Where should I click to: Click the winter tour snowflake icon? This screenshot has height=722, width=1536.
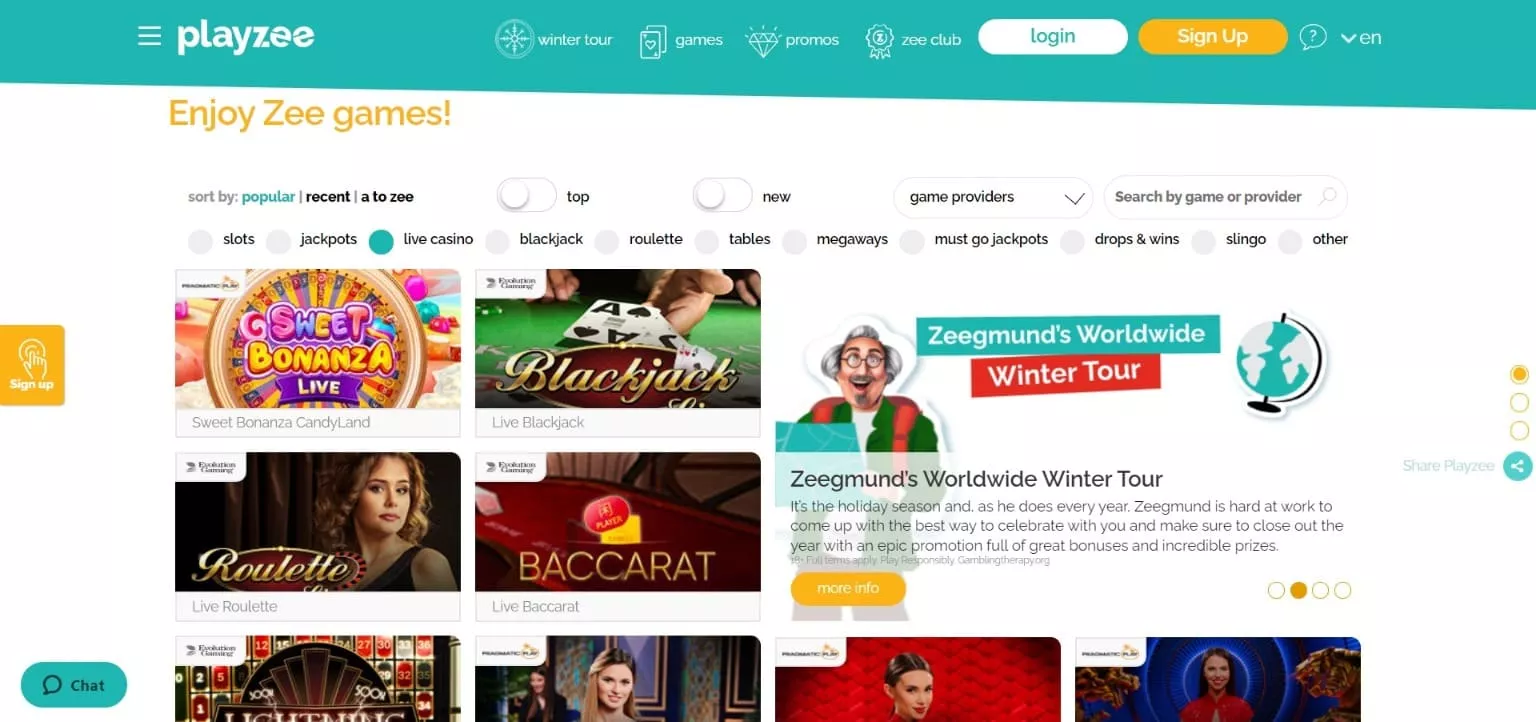coord(515,39)
